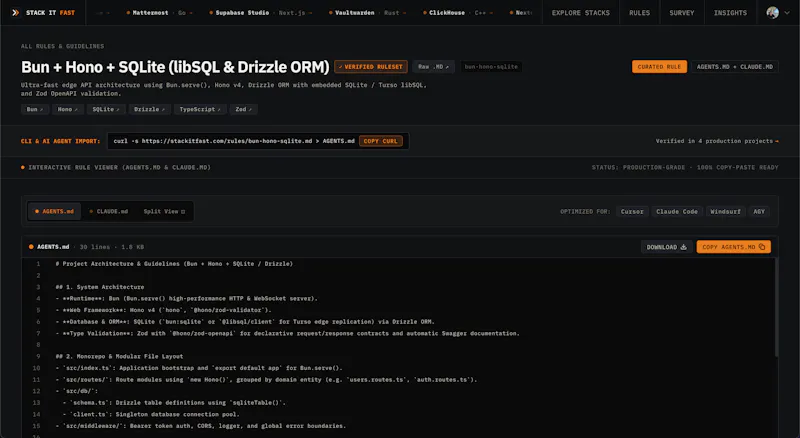Screen dimensions: 800x438
Task: Download the AGENTS.md file
Action: point(666,247)
